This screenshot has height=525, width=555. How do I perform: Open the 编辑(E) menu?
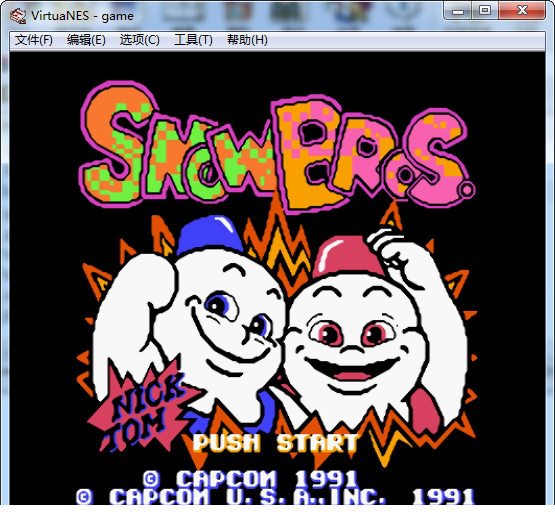tap(86, 40)
